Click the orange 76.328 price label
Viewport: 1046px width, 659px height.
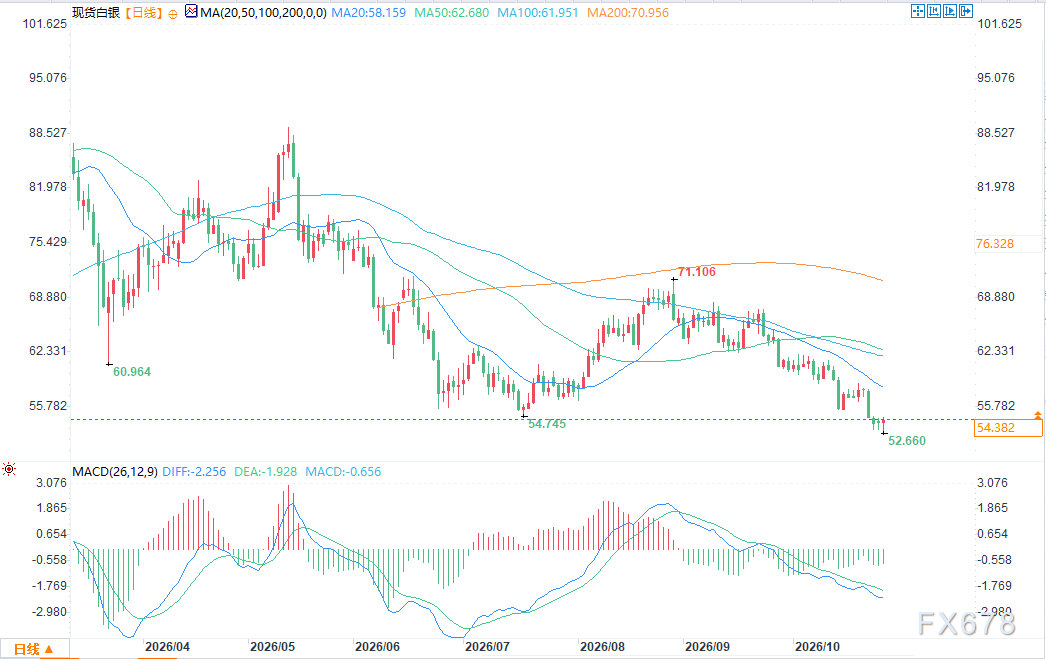(995, 243)
